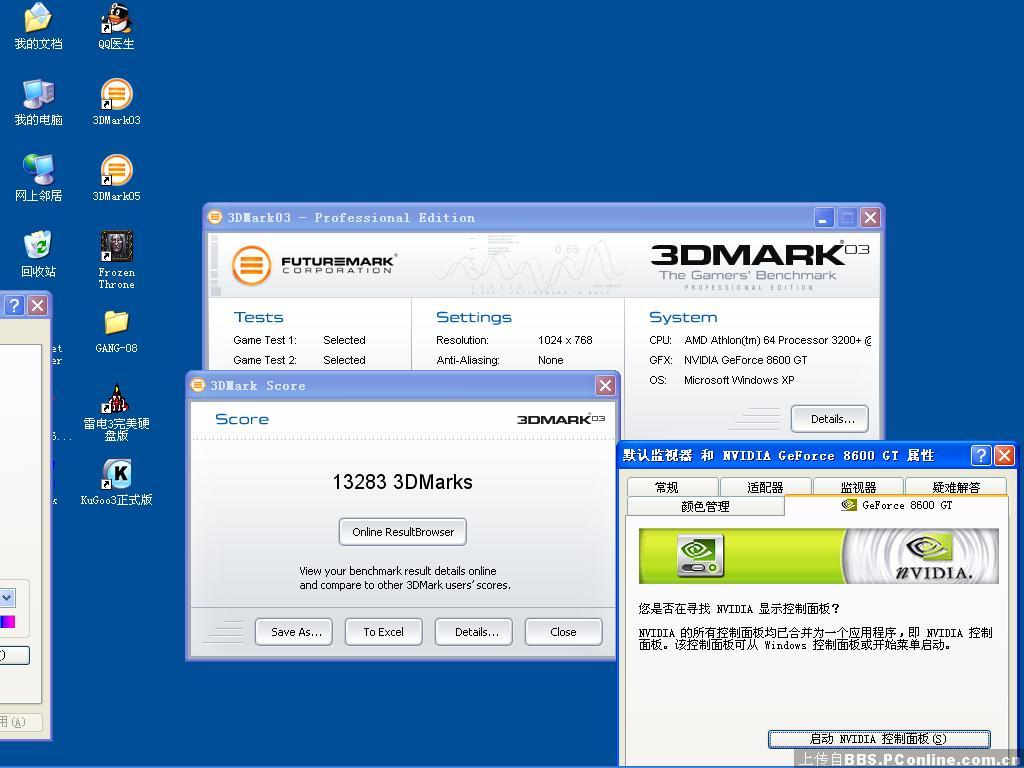The image size is (1024, 768).
Task: Switch to the 疑难解答 tab
Action: (x=956, y=487)
